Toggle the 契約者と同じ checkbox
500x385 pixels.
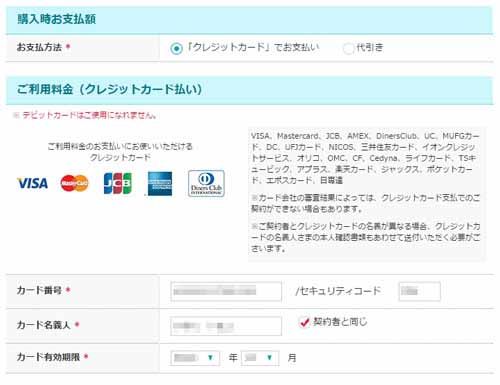click(x=304, y=322)
